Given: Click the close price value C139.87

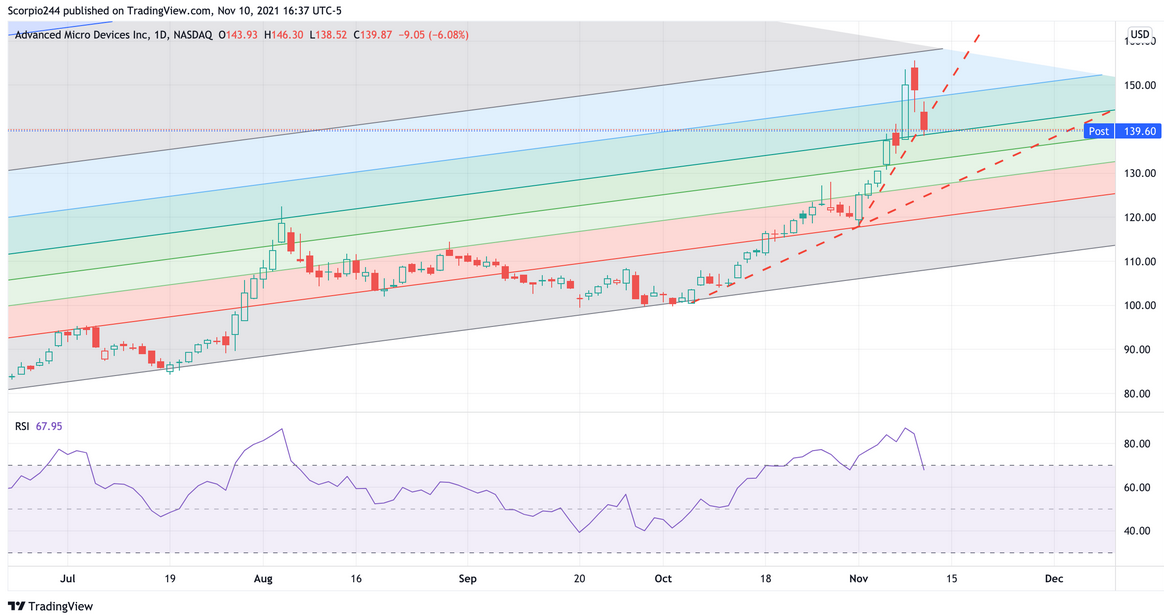Looking at the screenshot, I should coord(373,35).
